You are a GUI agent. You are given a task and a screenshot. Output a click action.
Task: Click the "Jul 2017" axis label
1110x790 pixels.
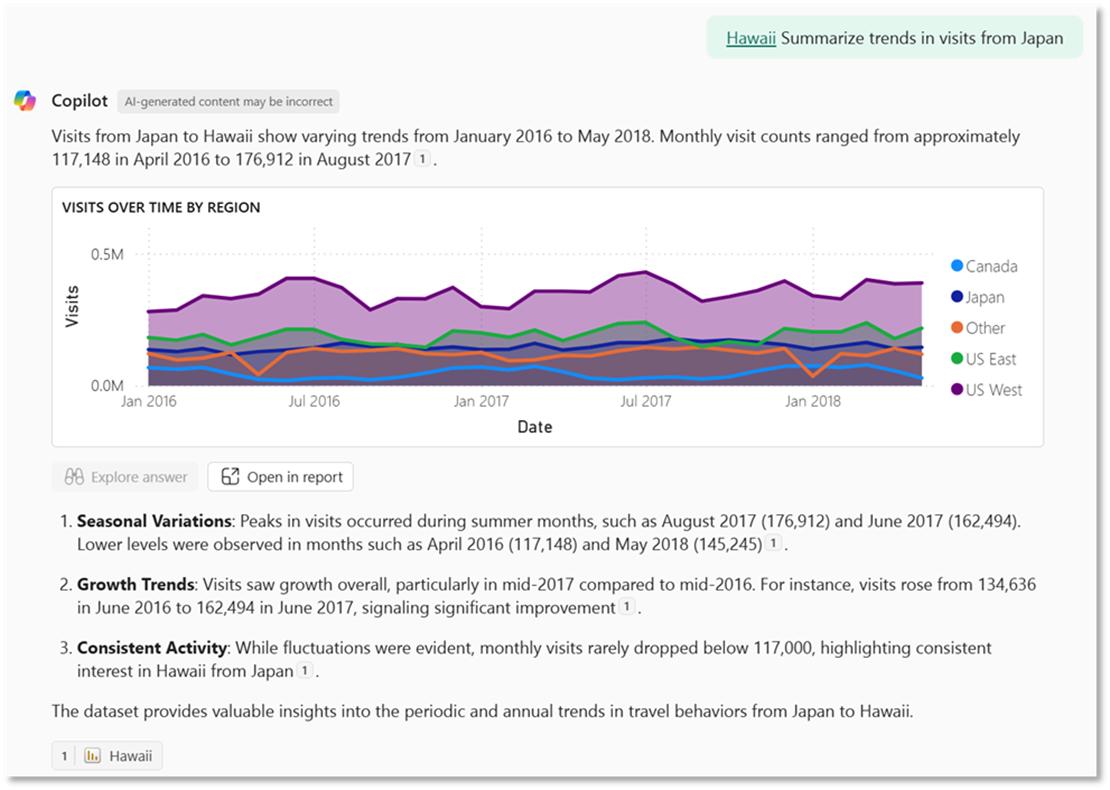(x=646, y=401)
